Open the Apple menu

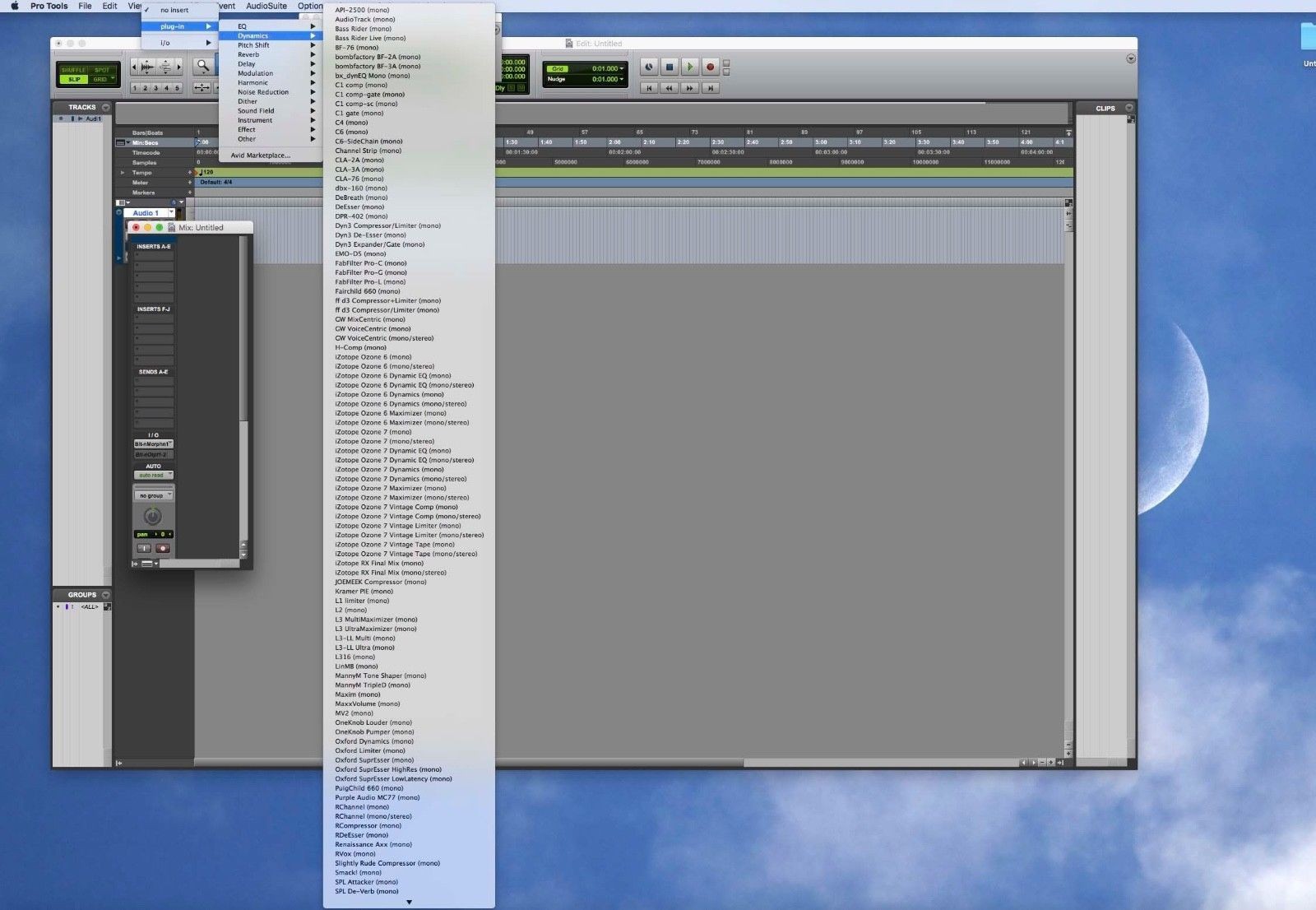14,6
